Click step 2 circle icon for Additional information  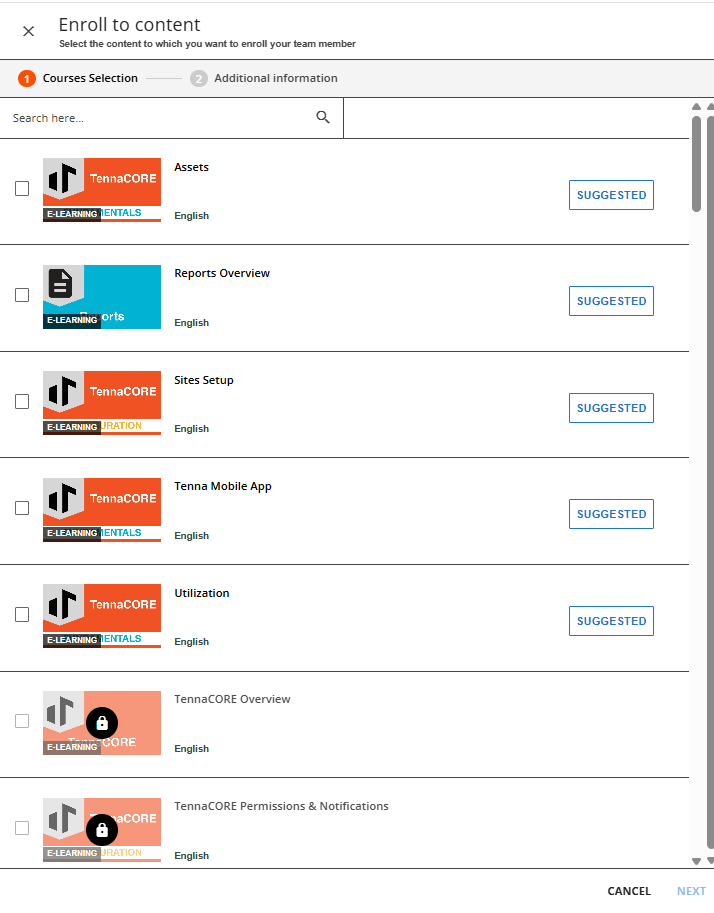click(199, 78)
